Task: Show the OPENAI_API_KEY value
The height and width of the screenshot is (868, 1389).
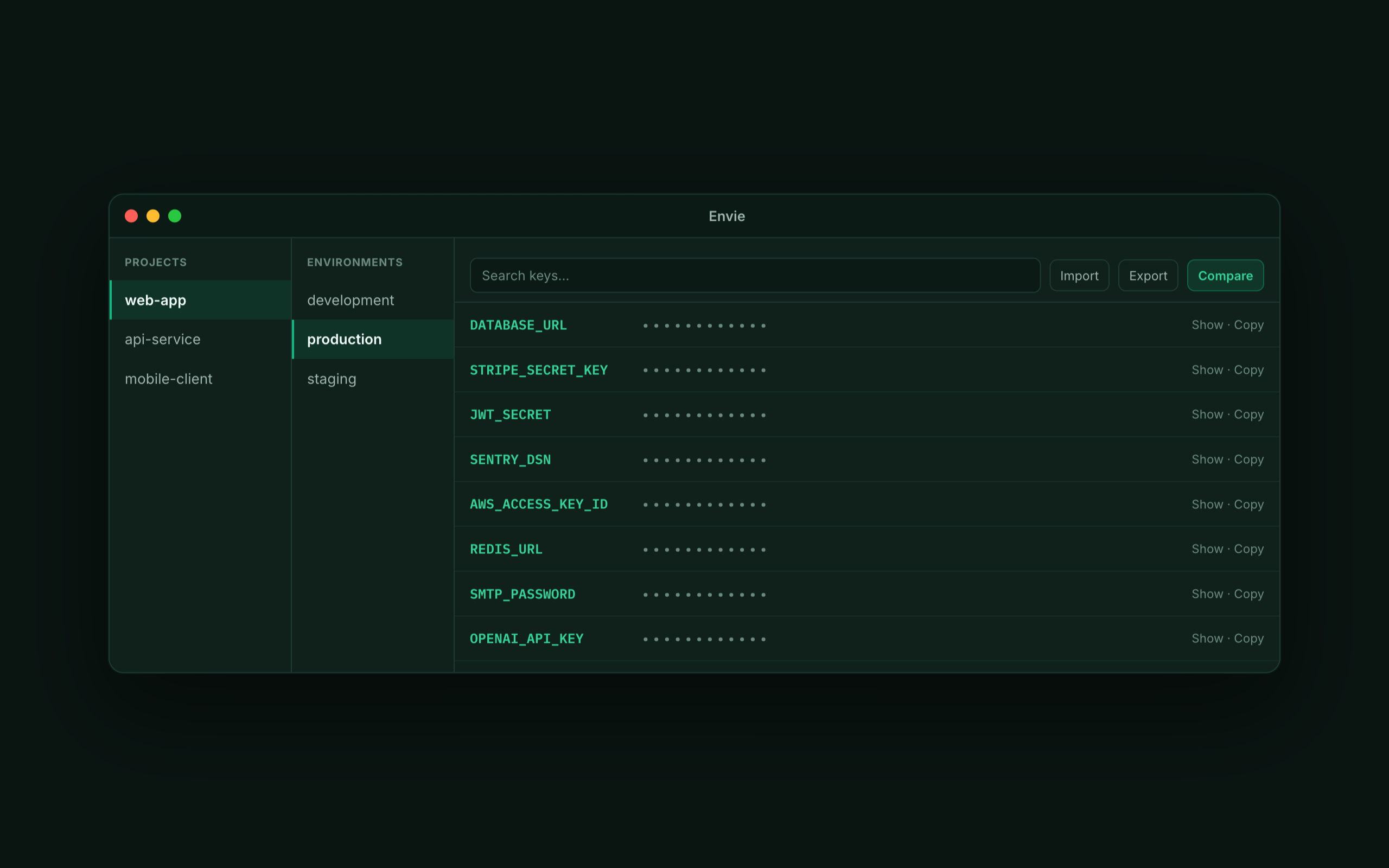Action: [x=1207, y=639]
